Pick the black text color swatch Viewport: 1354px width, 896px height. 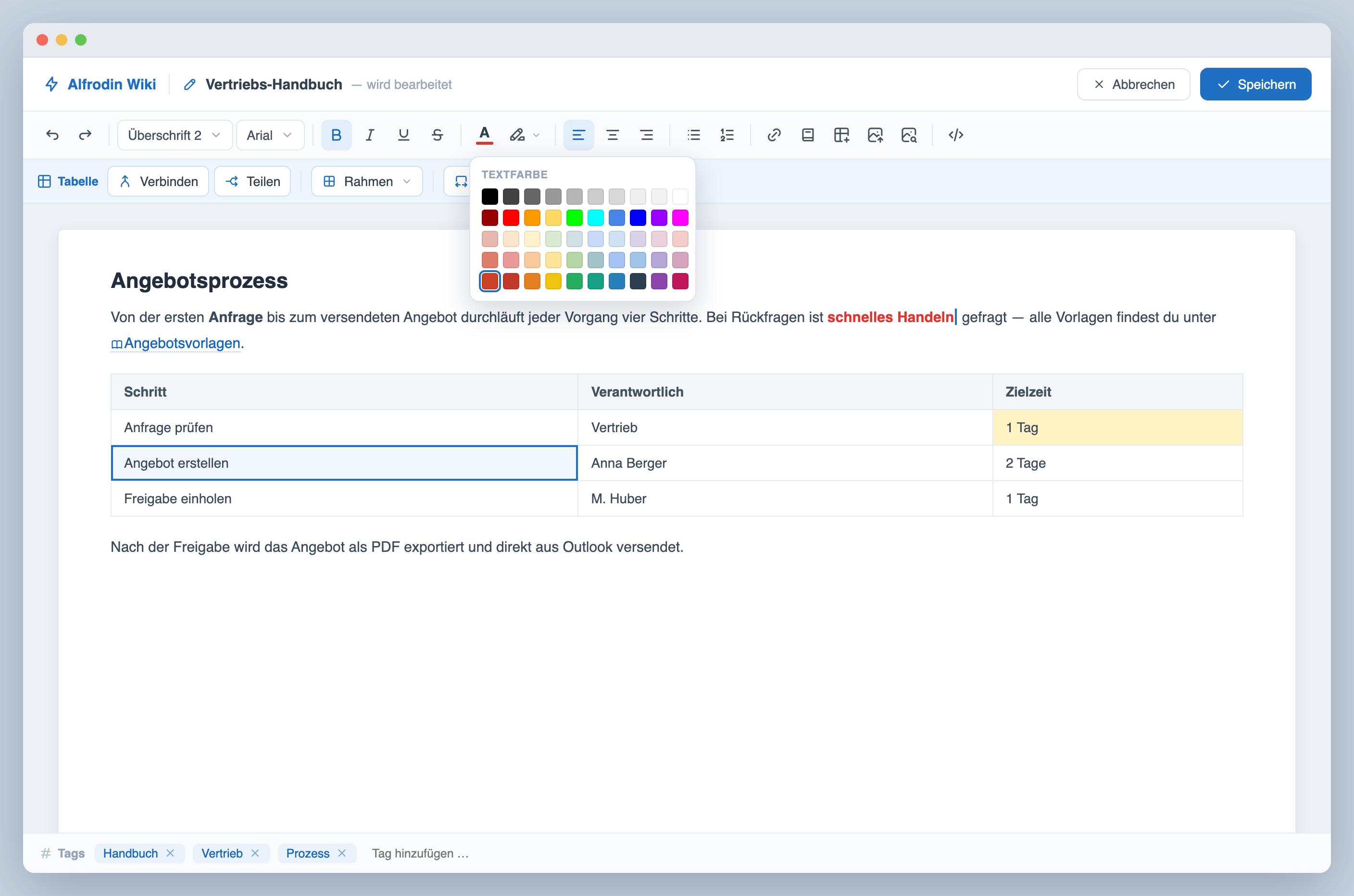point(490,197)
